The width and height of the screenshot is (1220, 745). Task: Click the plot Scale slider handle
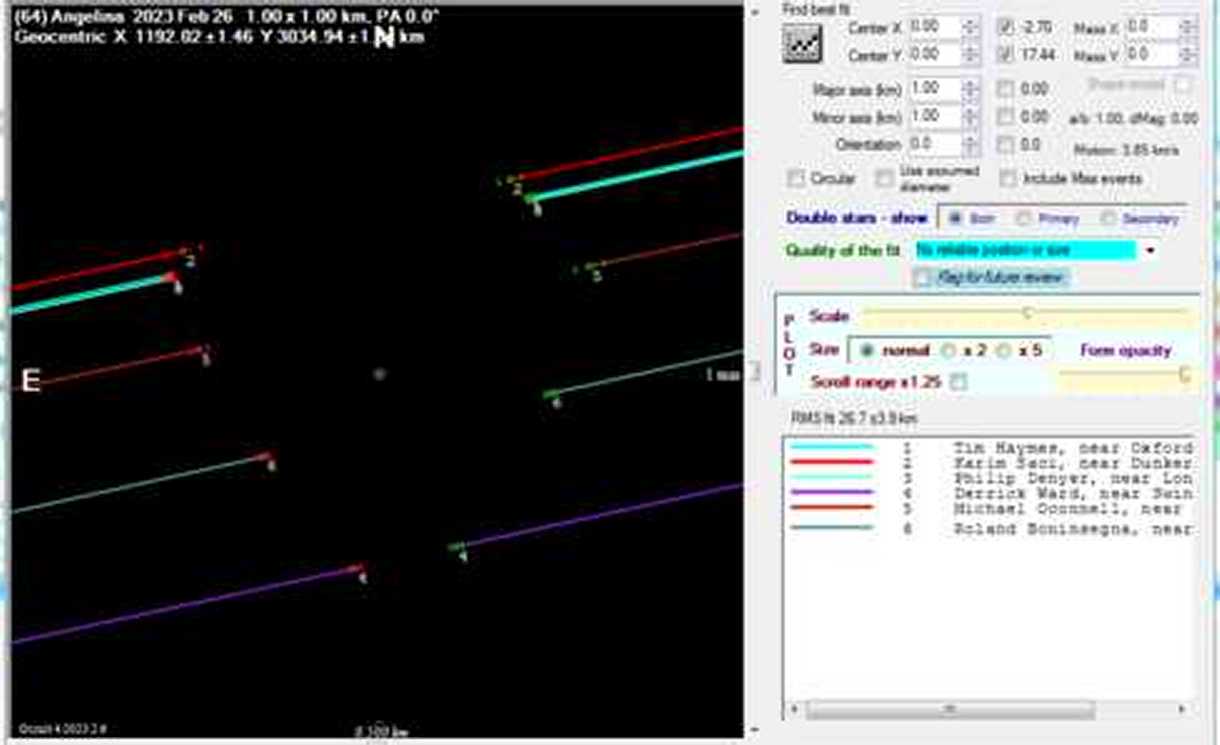[1027, 314]
